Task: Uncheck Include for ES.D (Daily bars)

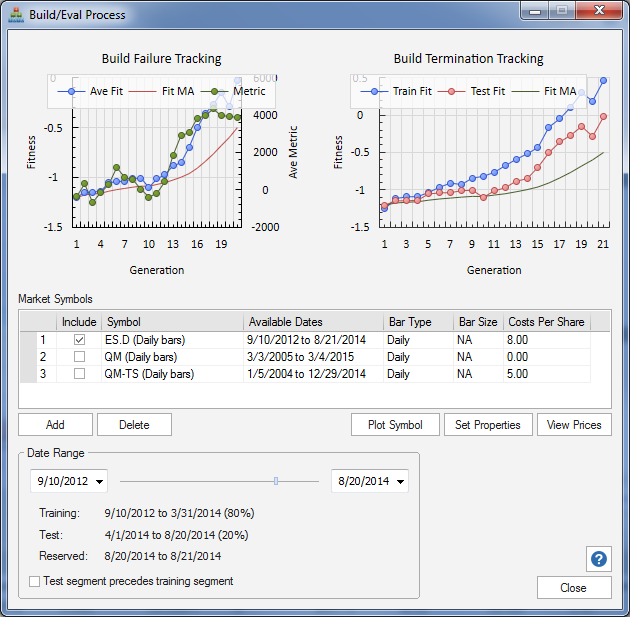Action: click(79, 340)
